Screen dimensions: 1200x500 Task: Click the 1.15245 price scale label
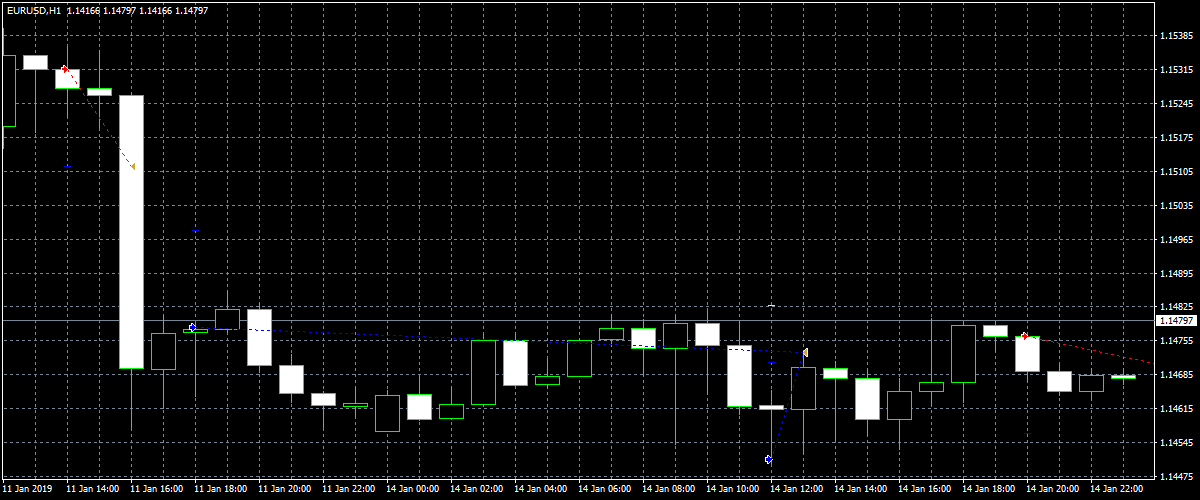click(x=1176, y=104)
